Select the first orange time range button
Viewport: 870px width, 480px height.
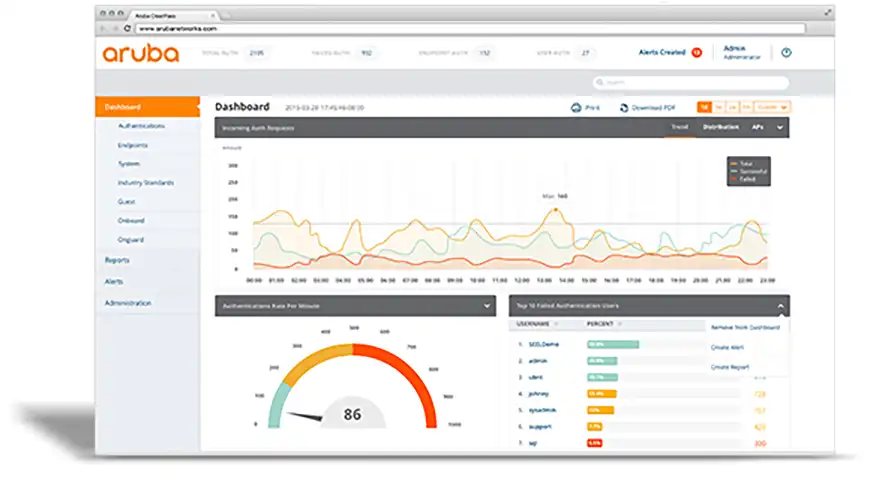click(x=704, y=107)
